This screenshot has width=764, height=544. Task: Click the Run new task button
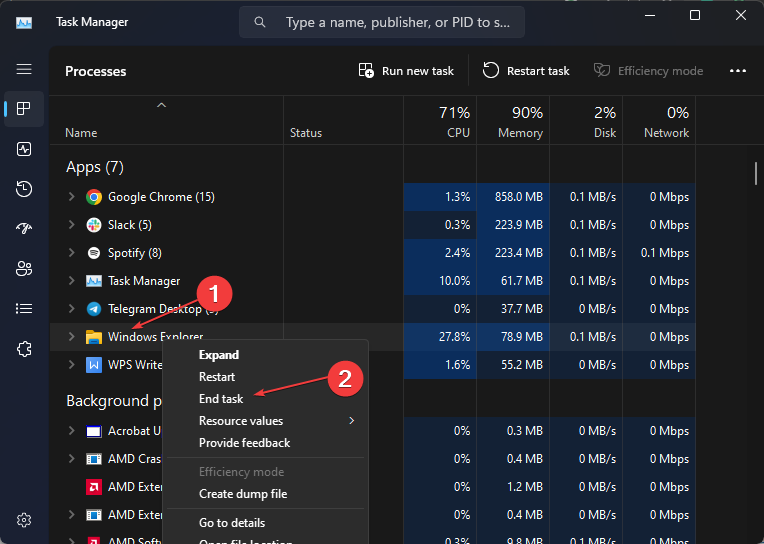point(406,71)
